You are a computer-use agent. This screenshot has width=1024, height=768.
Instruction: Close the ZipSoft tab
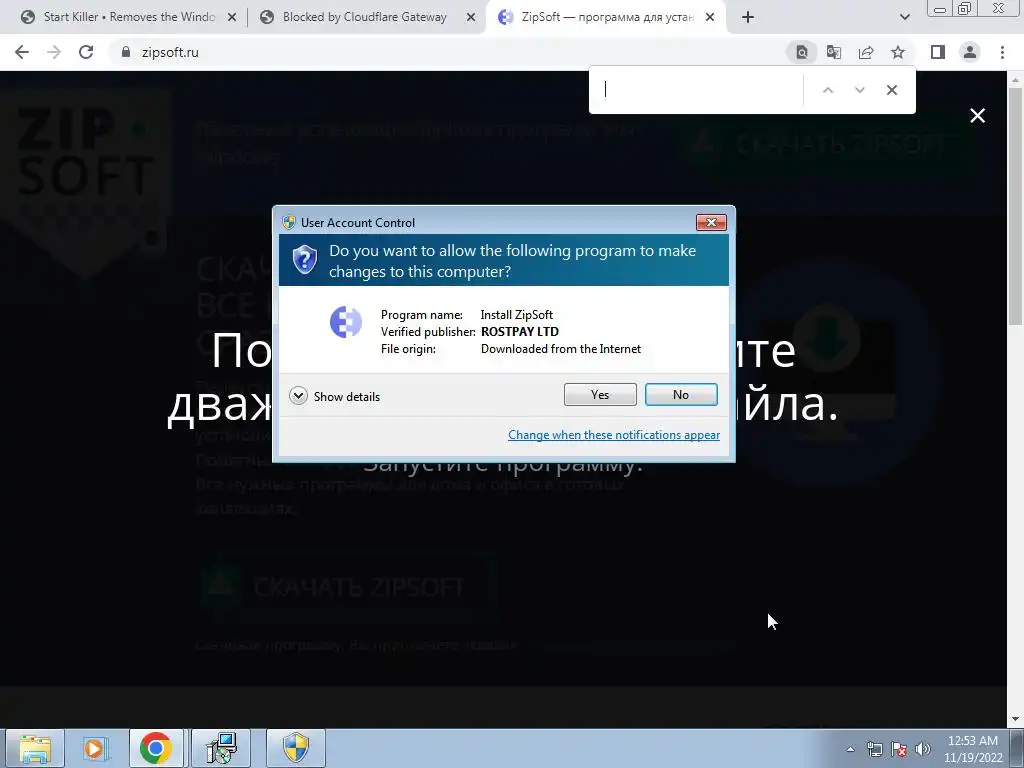pos(710,18)
